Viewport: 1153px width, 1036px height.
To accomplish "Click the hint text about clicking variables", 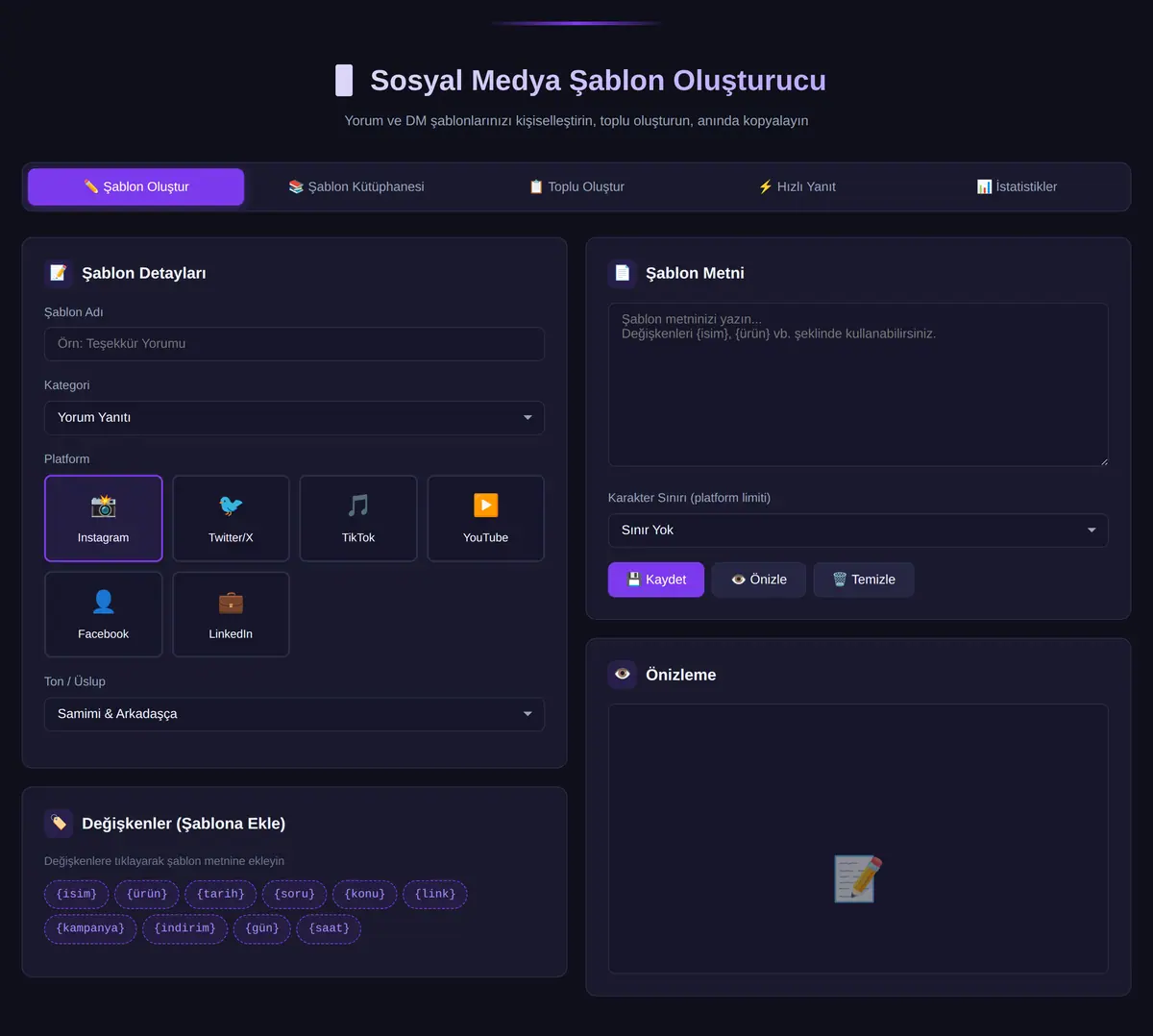I will coord(164,861).
